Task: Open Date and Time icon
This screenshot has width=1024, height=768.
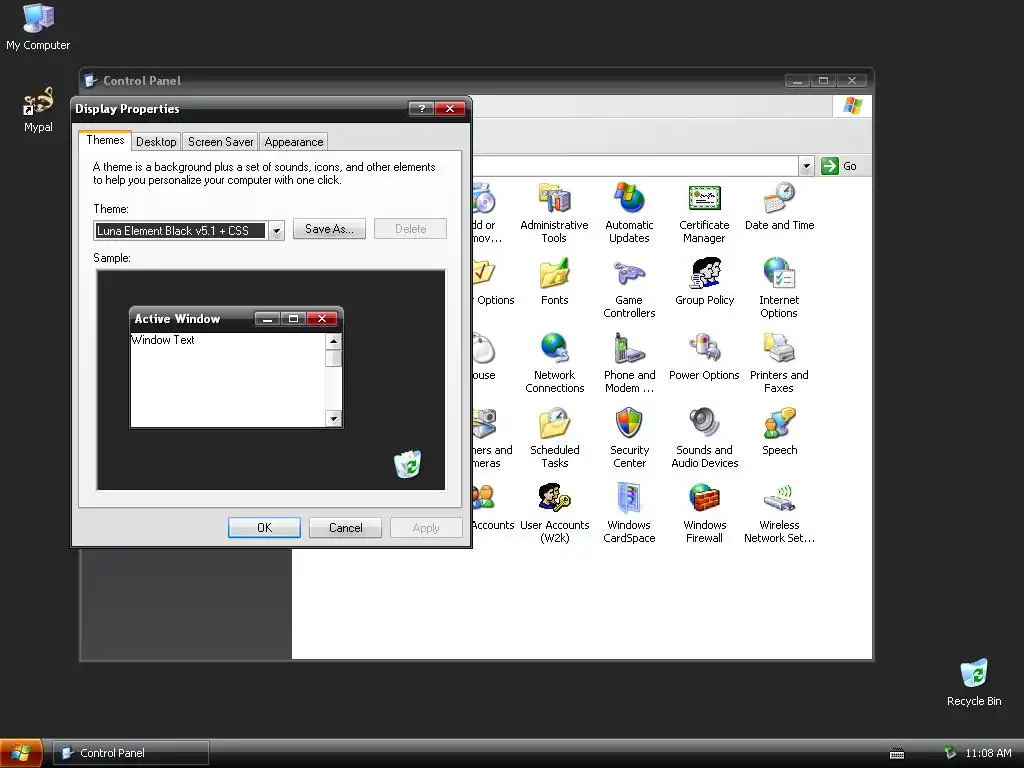Action: [779, 207]
